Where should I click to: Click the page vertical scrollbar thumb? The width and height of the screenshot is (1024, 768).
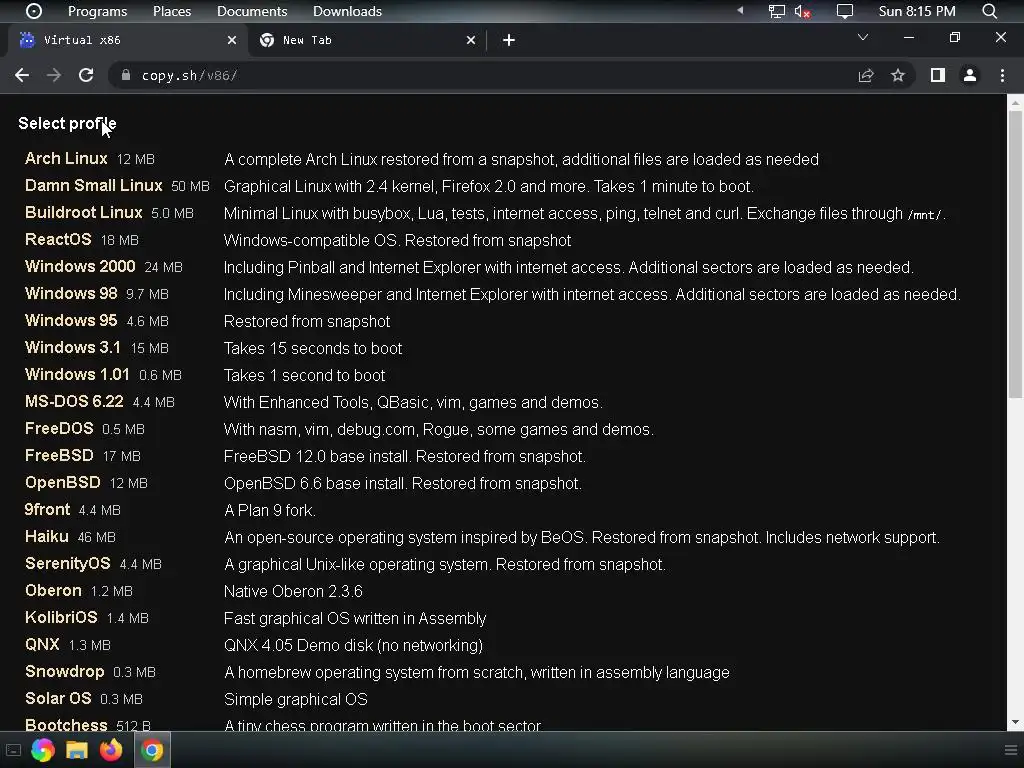pyautogui.click(x=1015, y=254)
